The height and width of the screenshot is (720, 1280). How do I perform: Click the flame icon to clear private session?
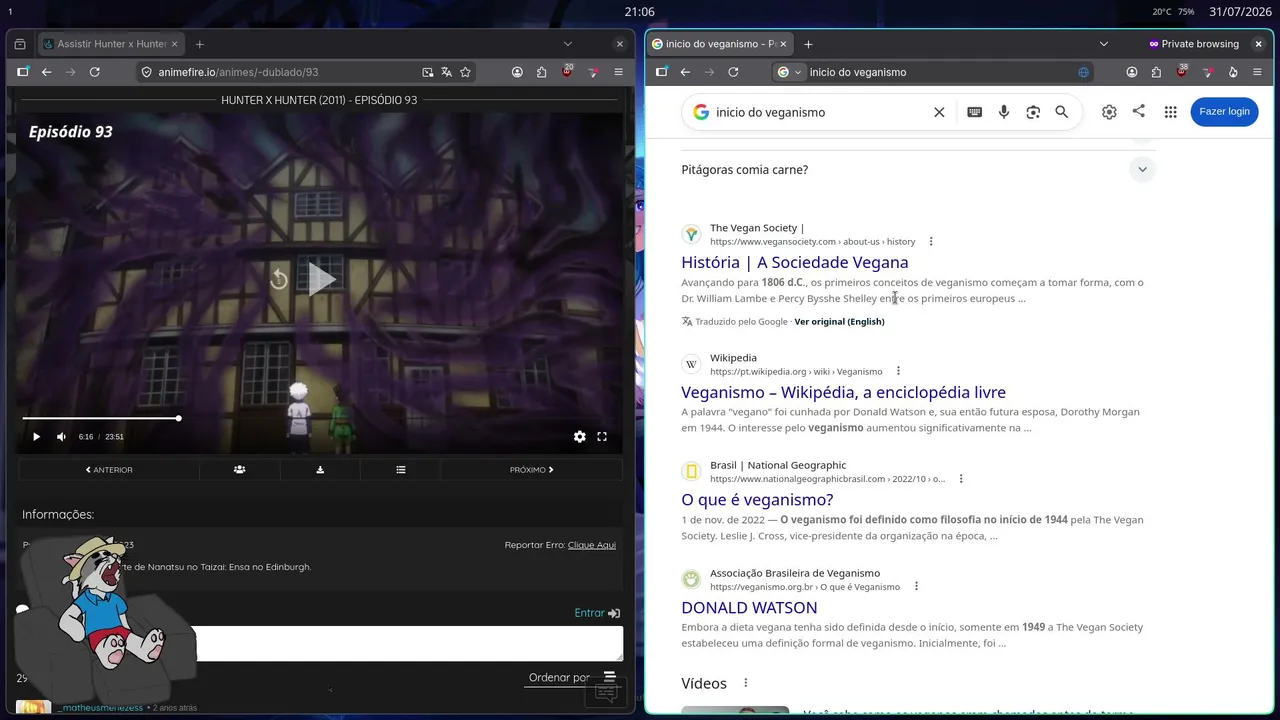[x=1232, y=72]
